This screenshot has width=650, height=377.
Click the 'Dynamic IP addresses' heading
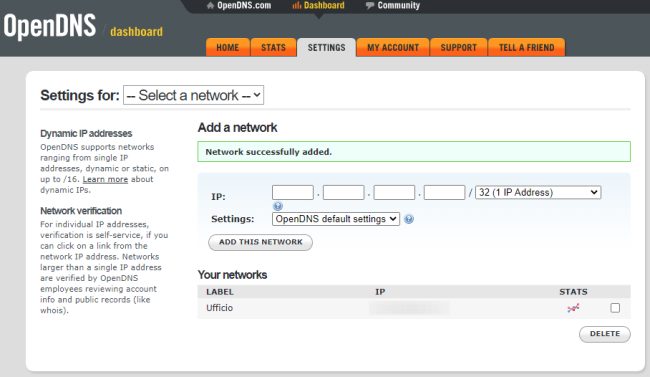click(x=86, y=134)
